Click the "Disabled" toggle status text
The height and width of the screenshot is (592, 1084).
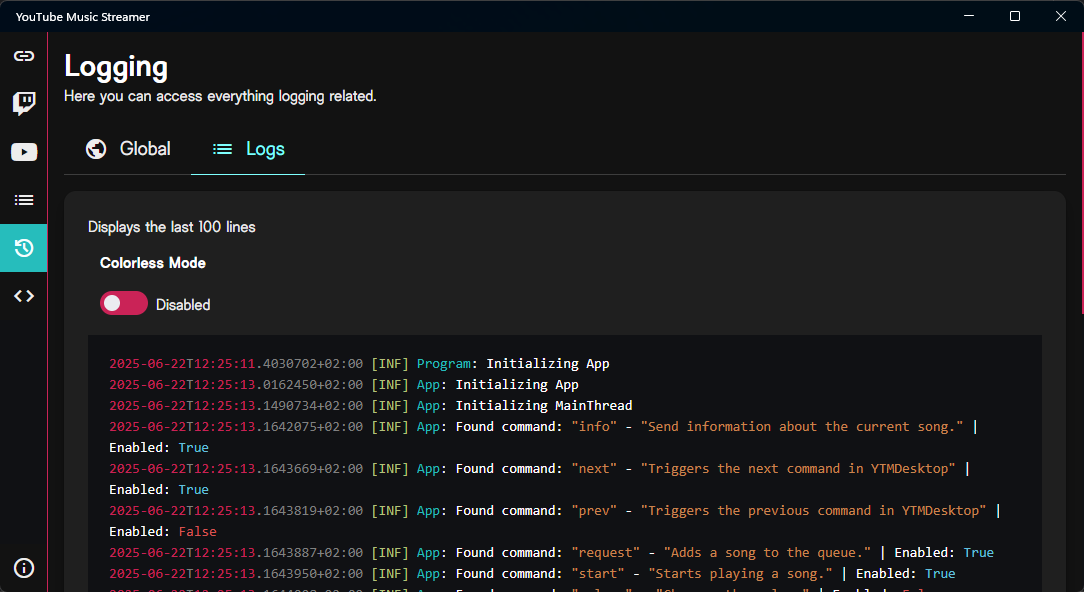click(183, 304)
